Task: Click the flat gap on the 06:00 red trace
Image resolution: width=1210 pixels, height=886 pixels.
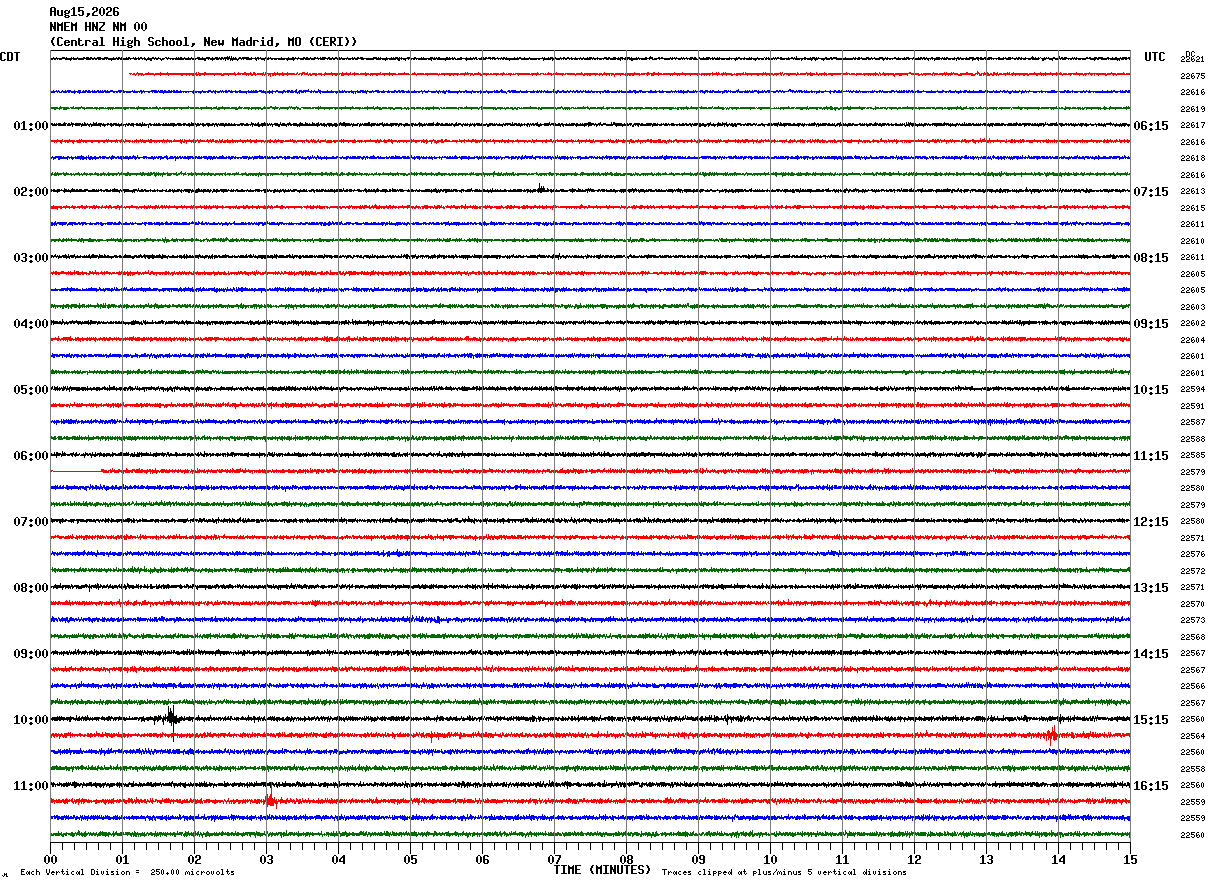Action: (76, 470)
